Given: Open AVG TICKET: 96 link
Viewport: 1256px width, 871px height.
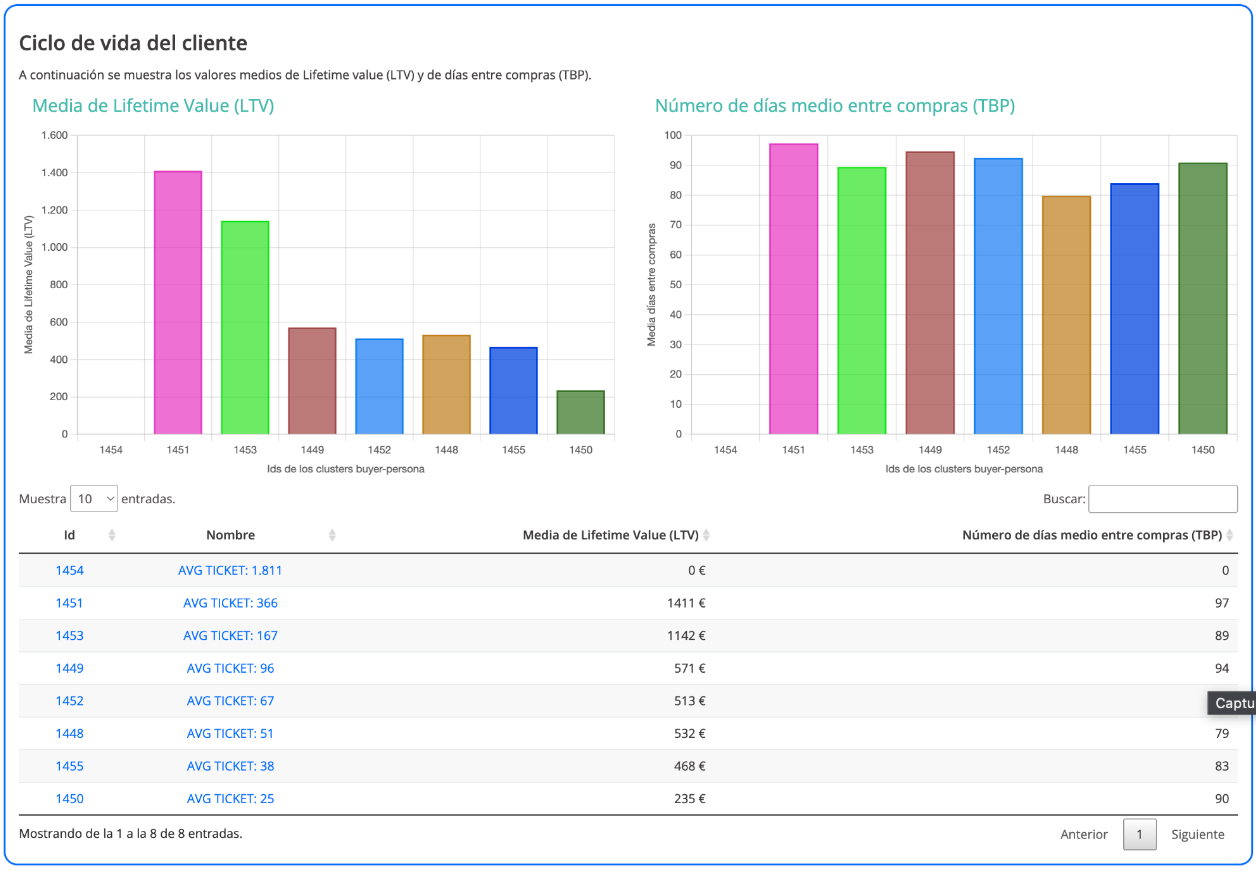Looking at the screenshot, I should coord(230,669).
